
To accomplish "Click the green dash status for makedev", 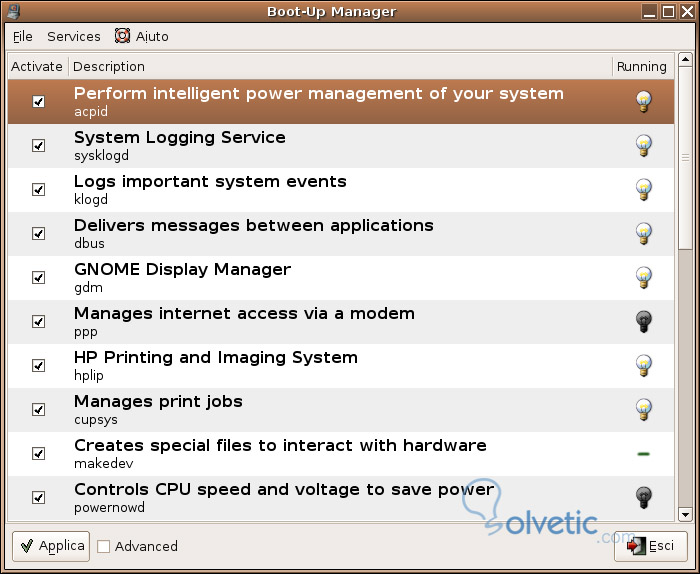I will [x=643, y=454].
